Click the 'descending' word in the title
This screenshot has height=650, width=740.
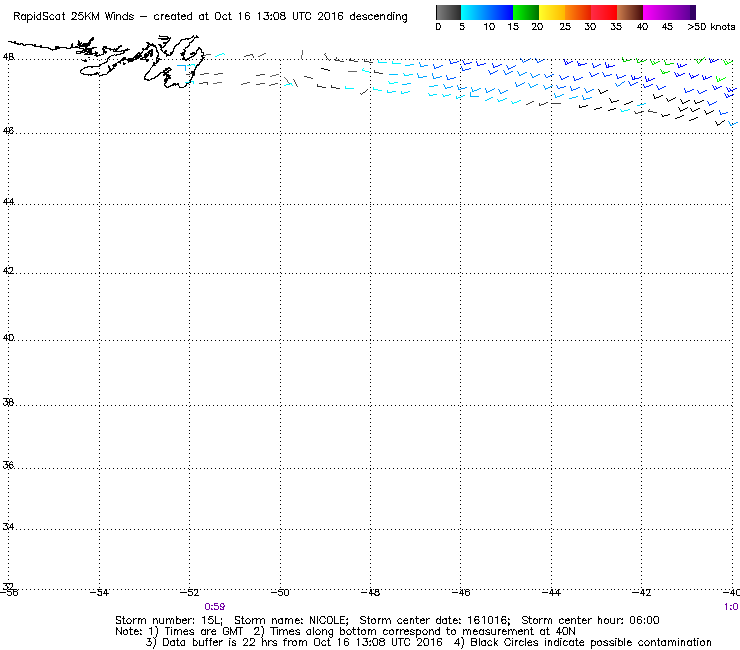(x=378, y=17)
